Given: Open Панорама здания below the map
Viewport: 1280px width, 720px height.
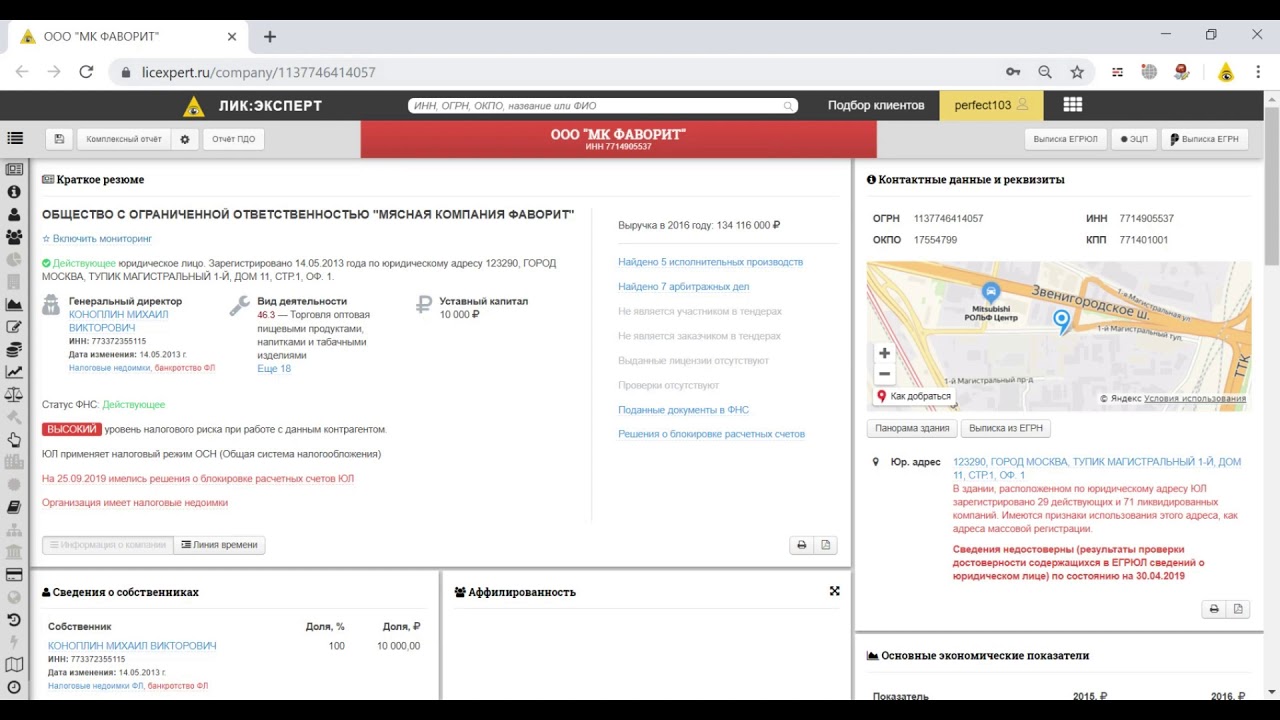Looking at the screenshot, I should tap(912, 428).
